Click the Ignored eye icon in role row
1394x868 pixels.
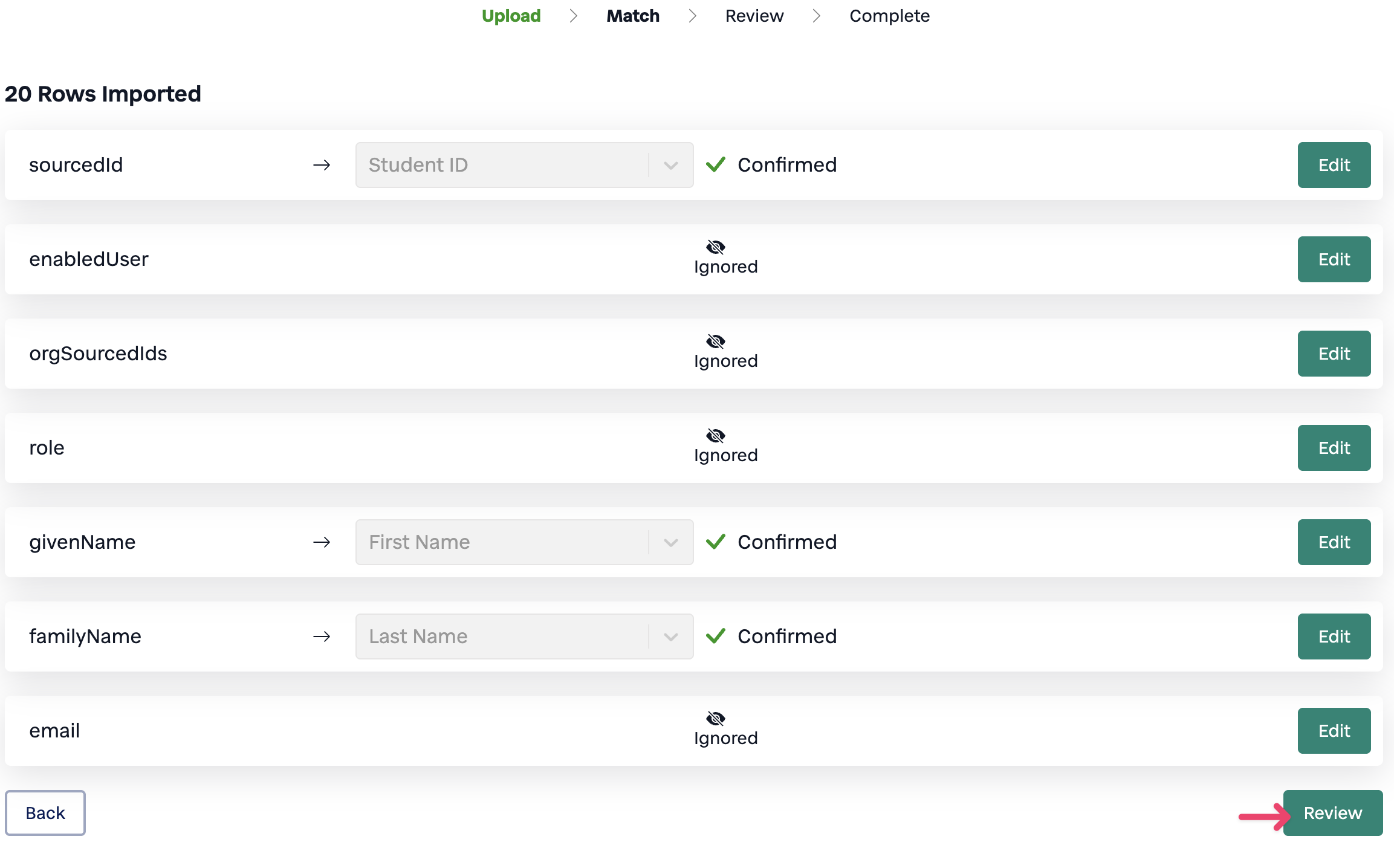tap(715, 435)
